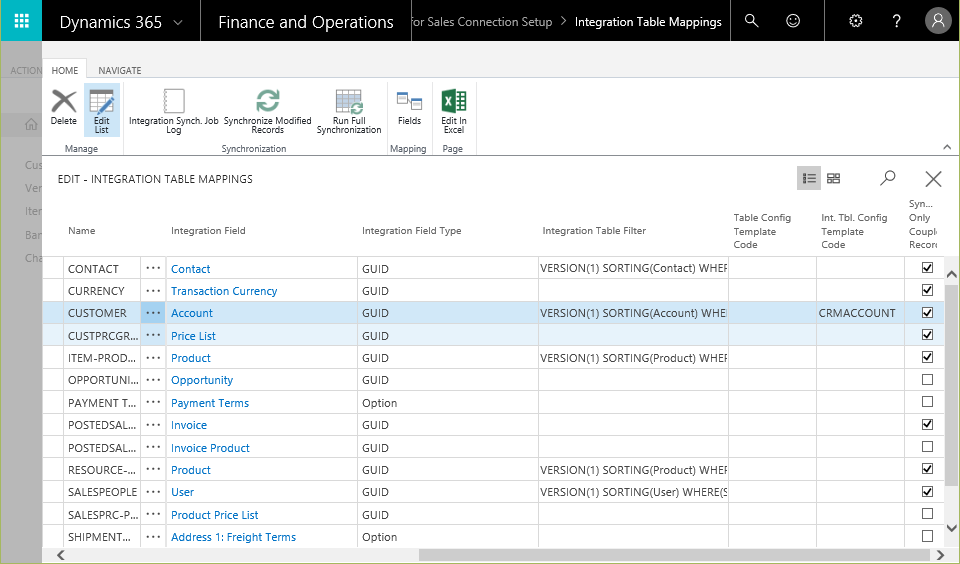Start Run Full Synchronization
This screenshot has height=564, width=960.
[349, 111]
